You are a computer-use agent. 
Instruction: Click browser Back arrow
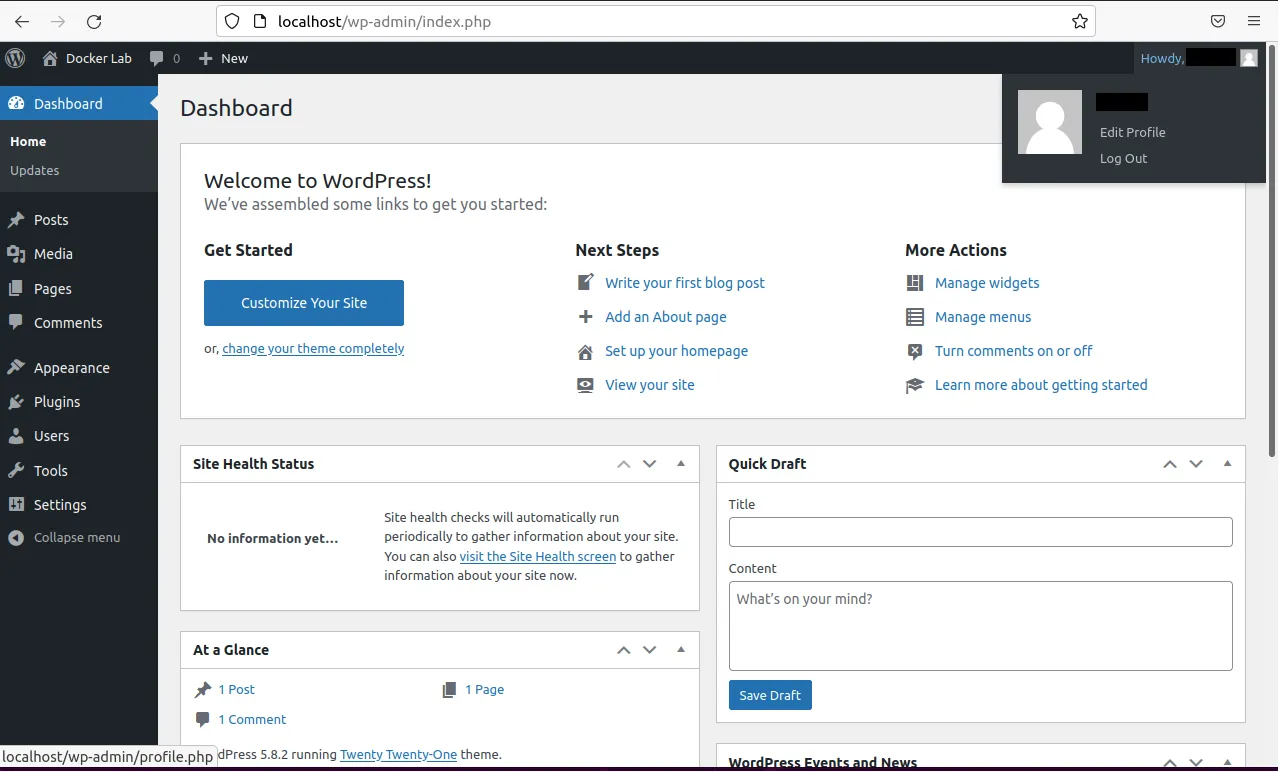coord(22,21)
